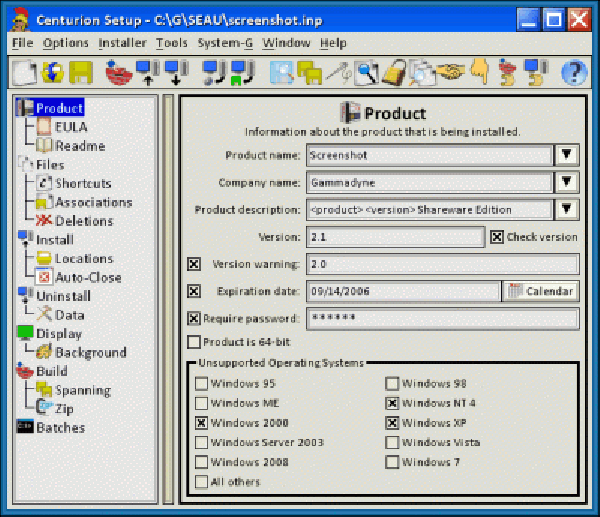600x517 pixels.
Task: Click the magnifying glass toolbar icon
Action: 367,73
